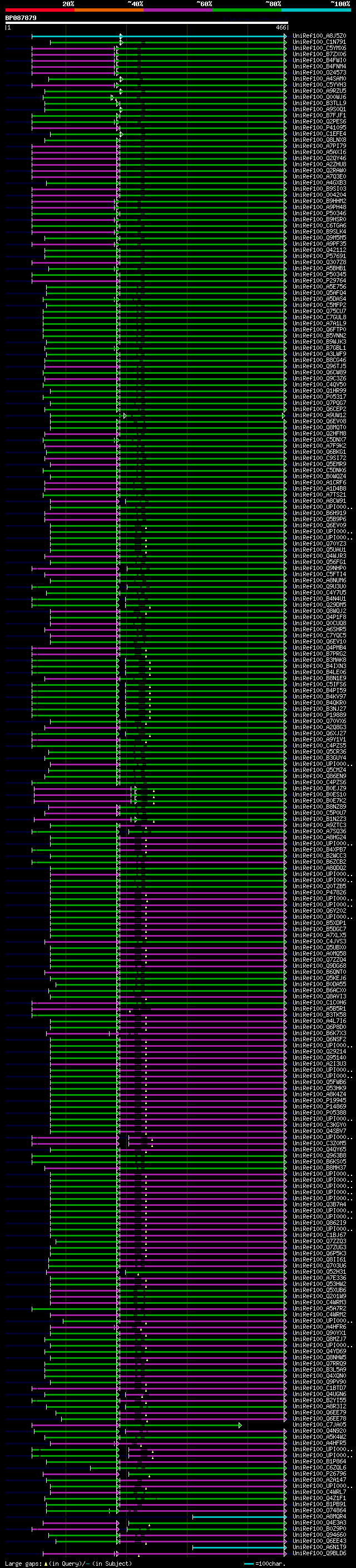Select hit label UniRef100_Q2QY46
Viewport: 356px width, 1568px height.
point(319,159)
